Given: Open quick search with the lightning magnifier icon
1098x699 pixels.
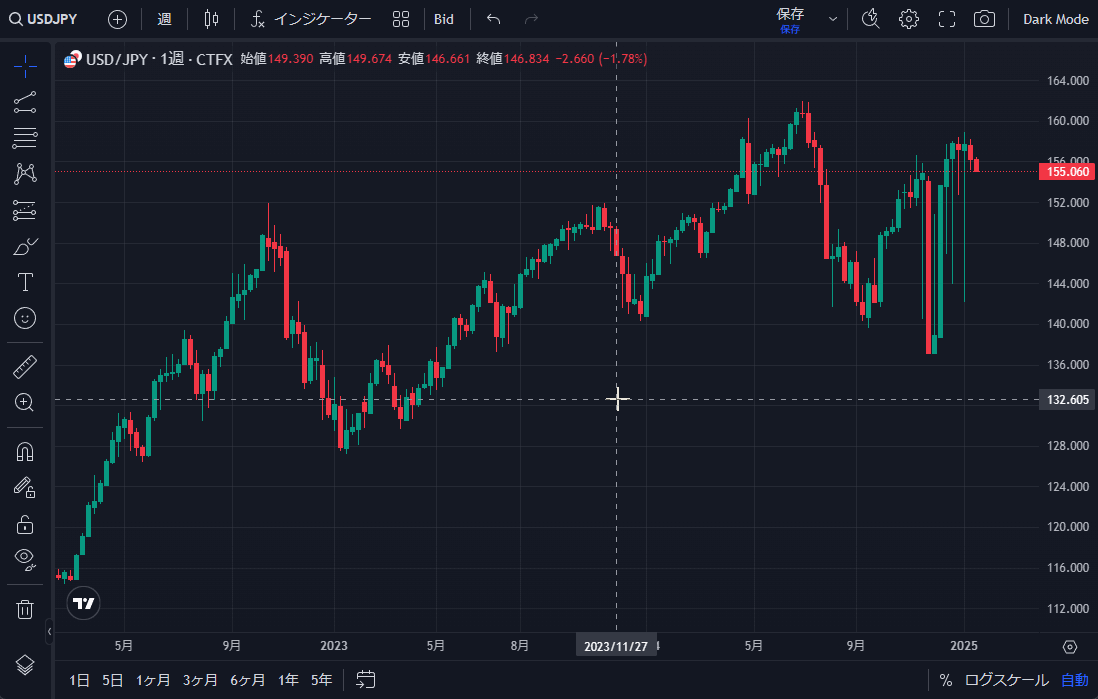Looking at the screenshot, I should 870,19.
